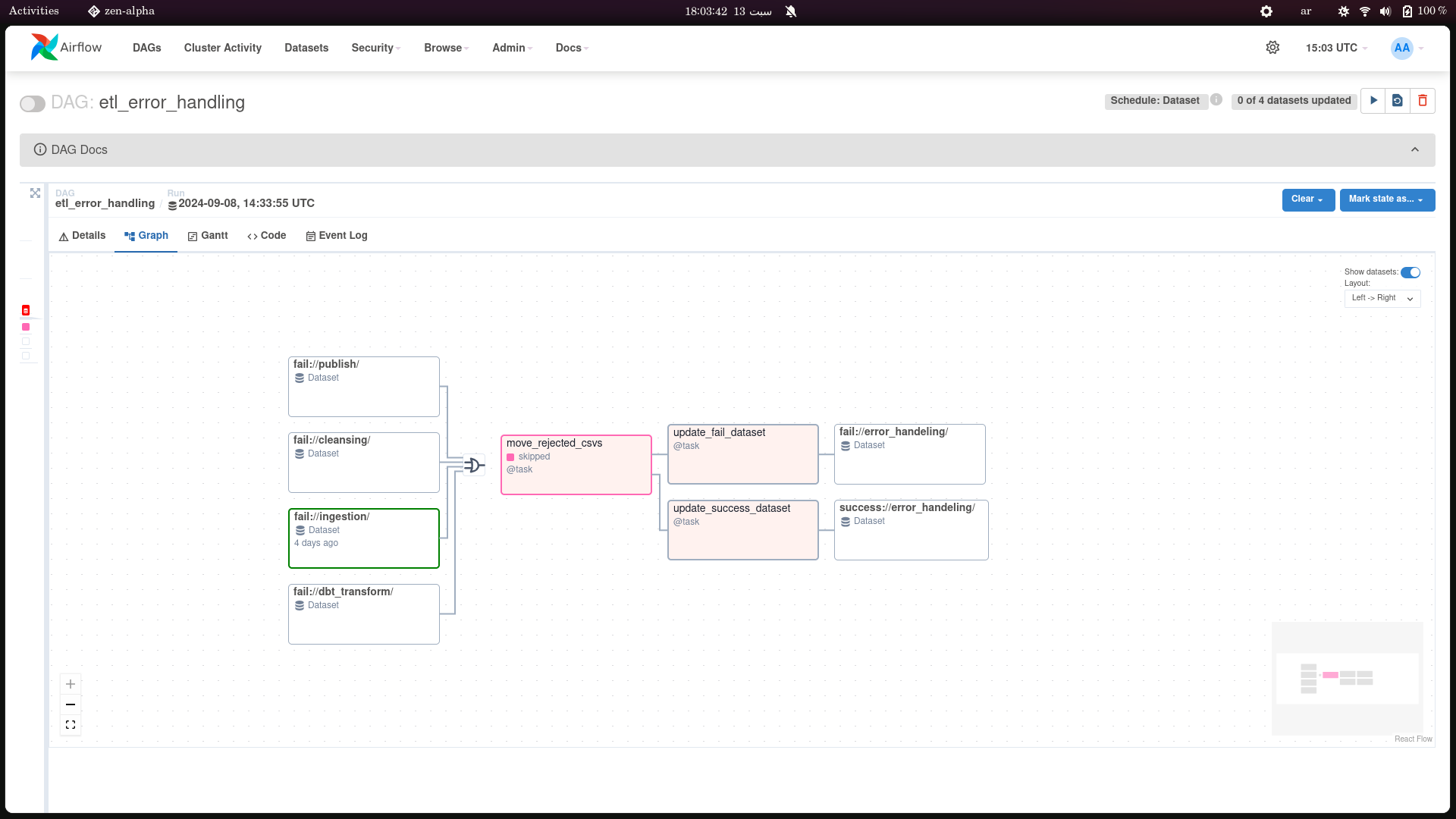
Task: Open the Code tab
Action: pos(266,236)
